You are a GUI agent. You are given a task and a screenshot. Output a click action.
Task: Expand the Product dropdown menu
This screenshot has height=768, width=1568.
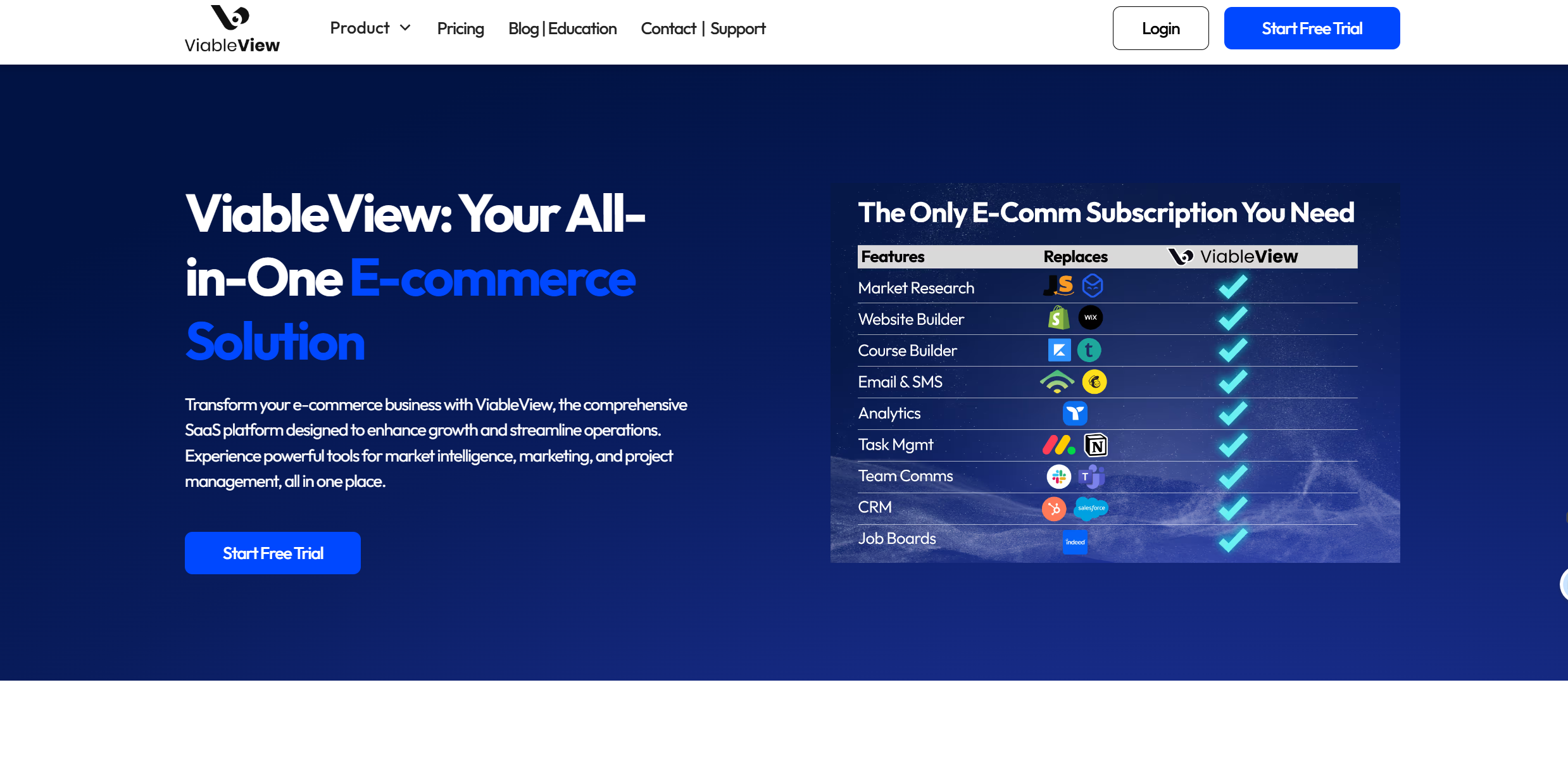(x=370, y=28)
